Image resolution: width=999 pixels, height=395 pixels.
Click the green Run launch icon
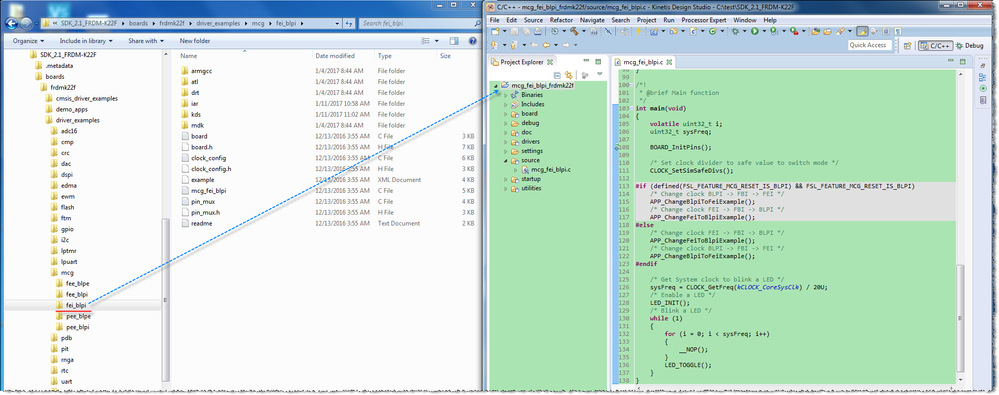click(x=754, y=31)
